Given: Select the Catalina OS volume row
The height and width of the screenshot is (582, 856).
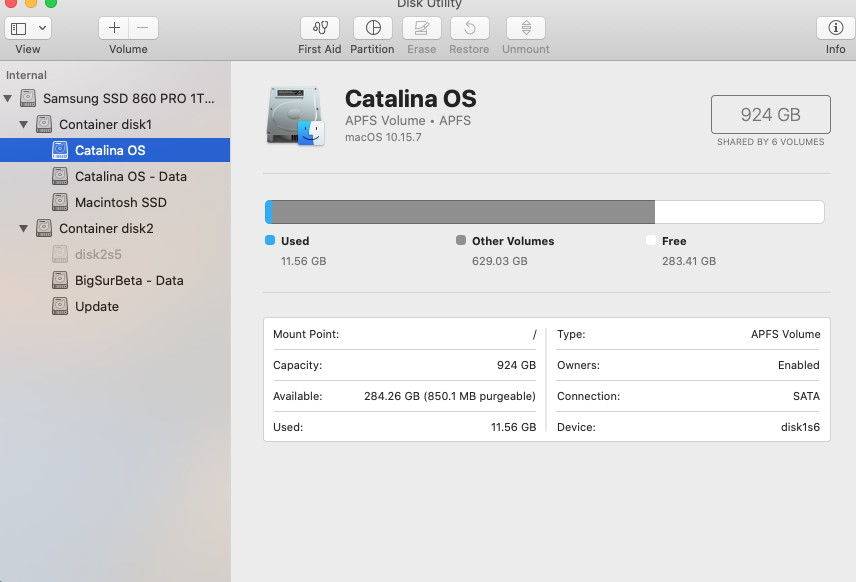Looking at the screenshot, I should point(115,150).
